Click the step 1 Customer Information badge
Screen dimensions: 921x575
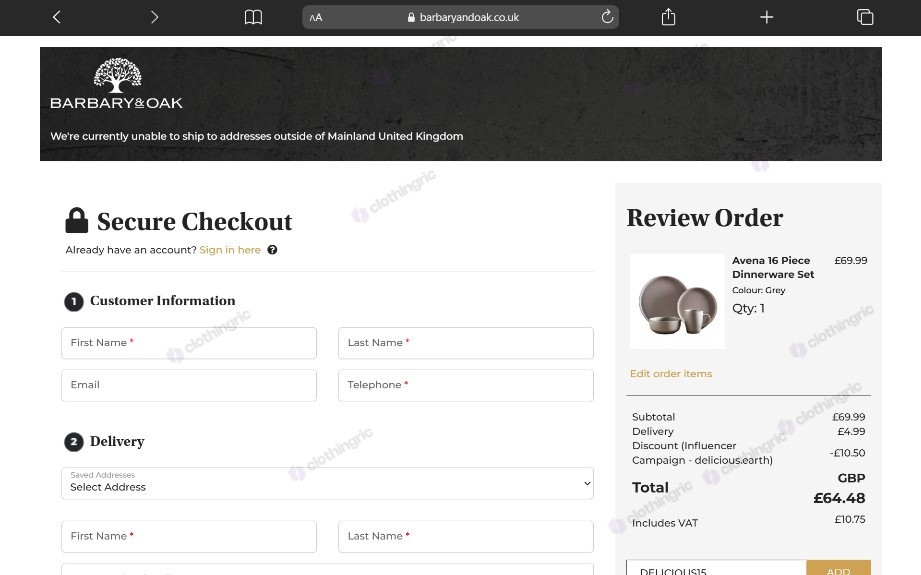[x=73, y=301]
